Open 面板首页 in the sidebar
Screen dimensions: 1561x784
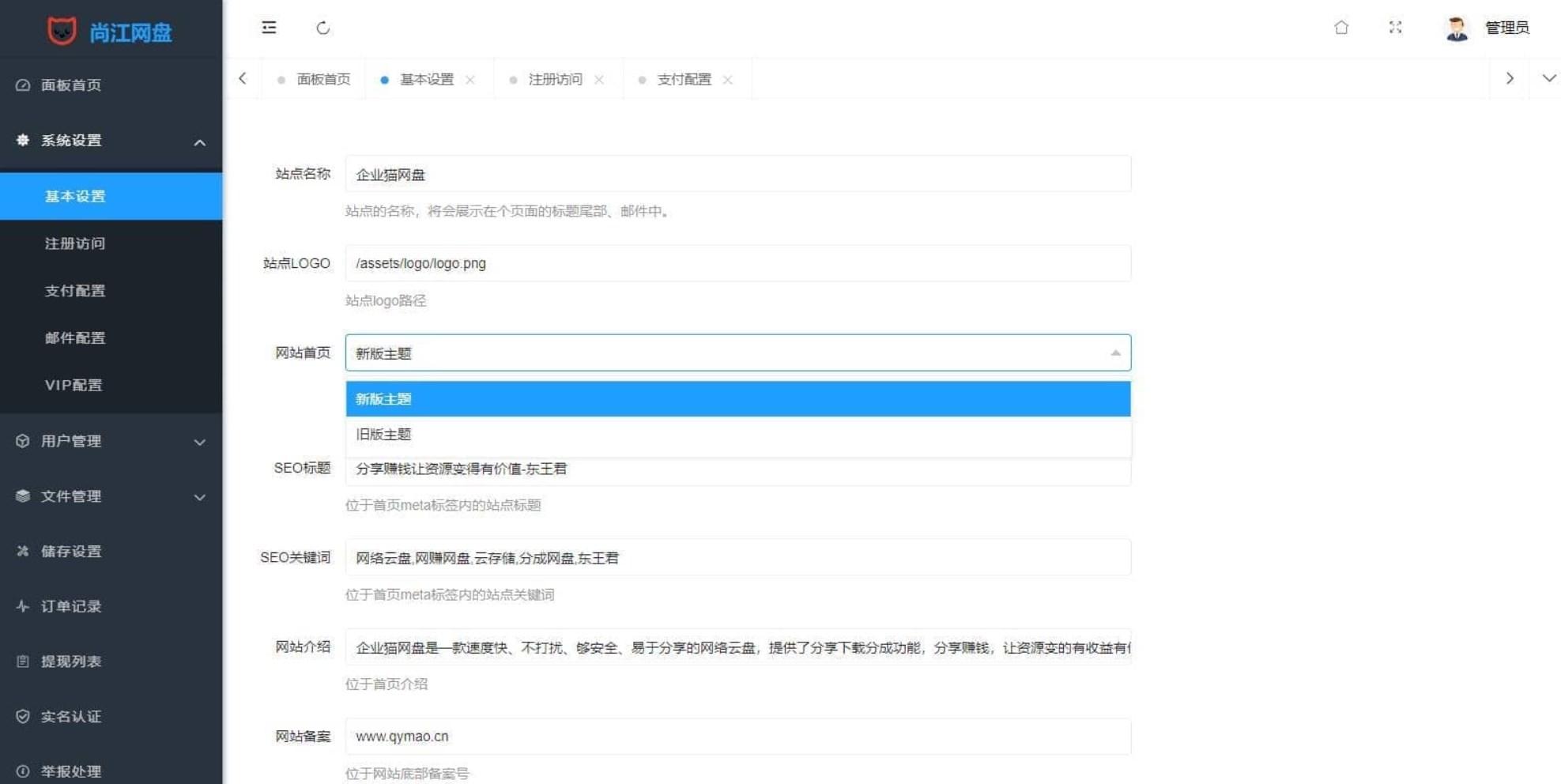(x=111, y=85)
